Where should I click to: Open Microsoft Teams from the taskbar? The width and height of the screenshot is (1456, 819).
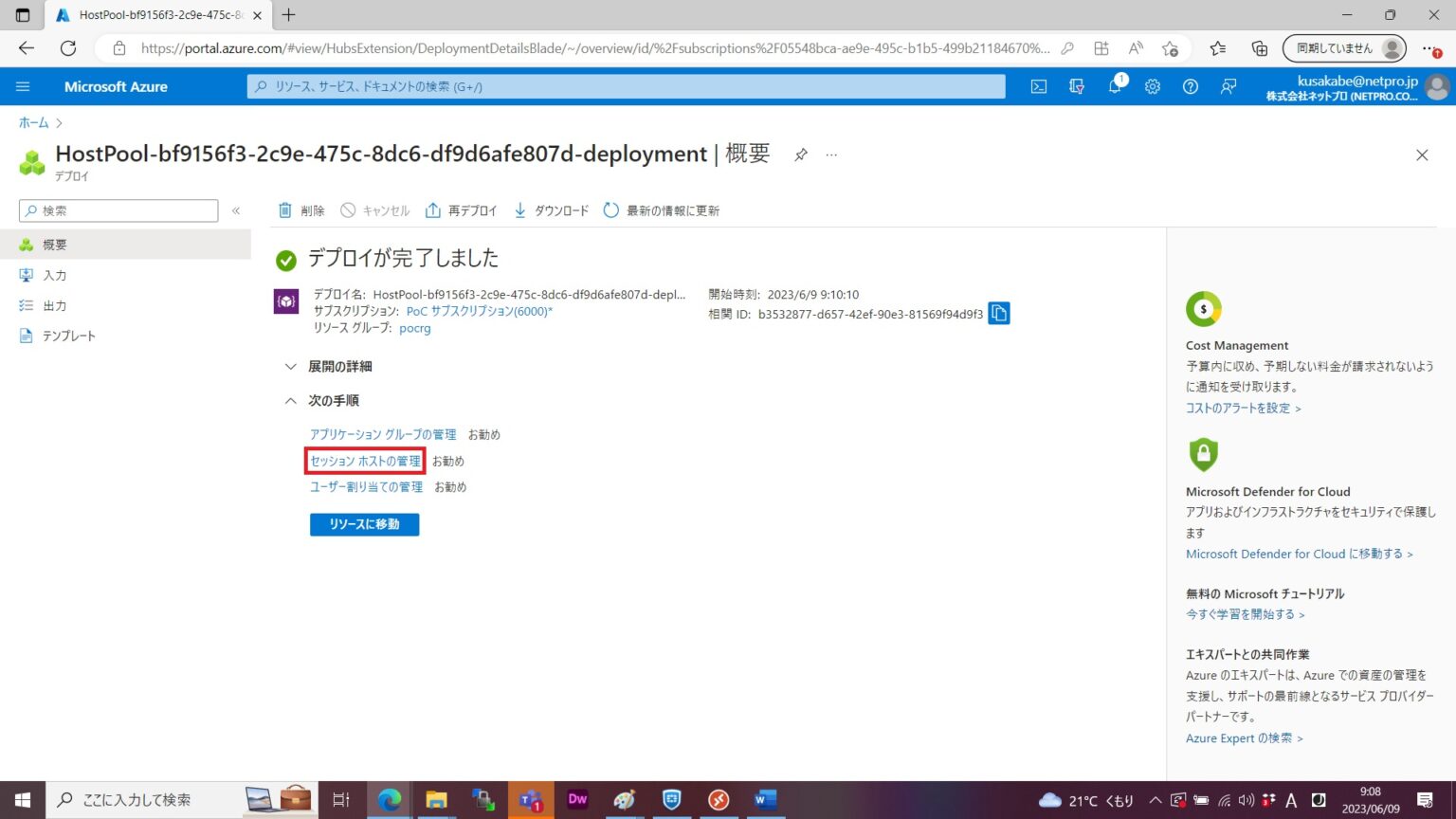click(530, 800)
